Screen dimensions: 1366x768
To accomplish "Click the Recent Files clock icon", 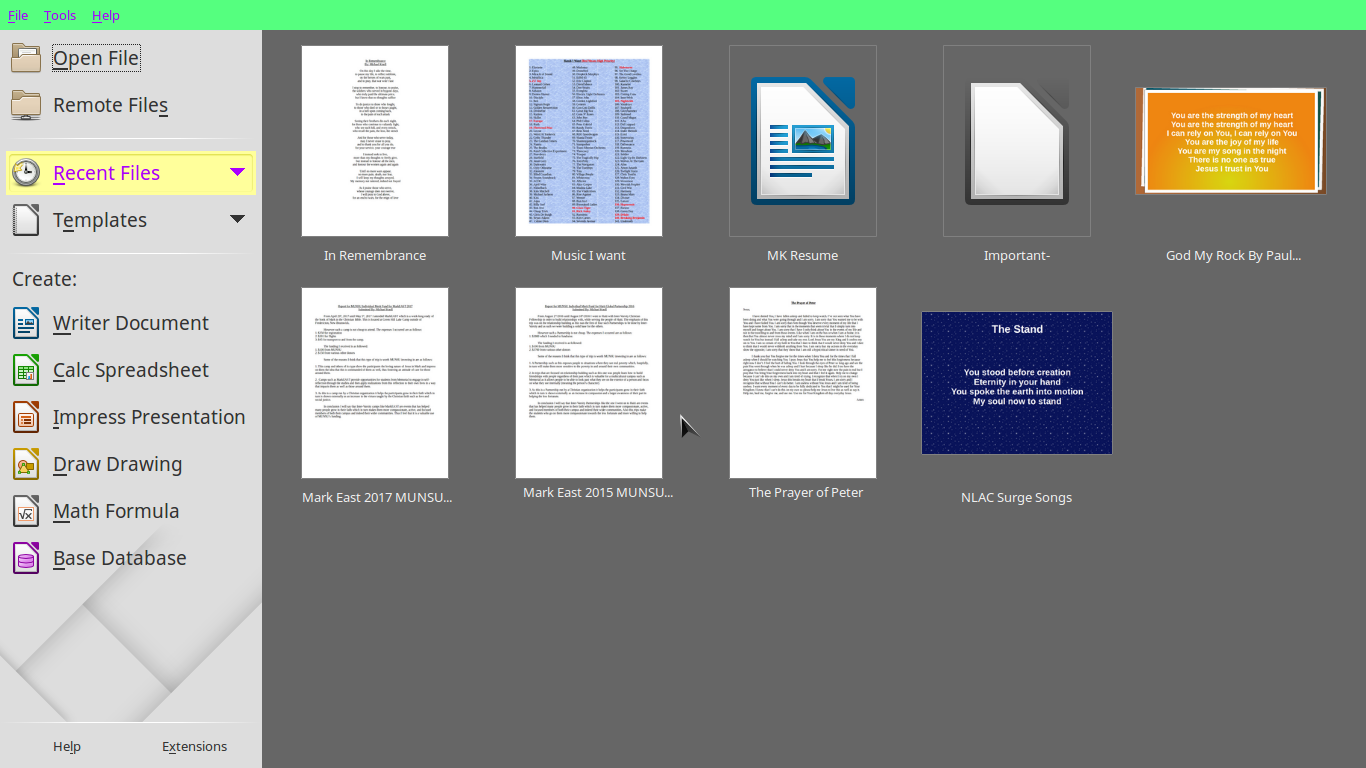I will click(26, 173).
